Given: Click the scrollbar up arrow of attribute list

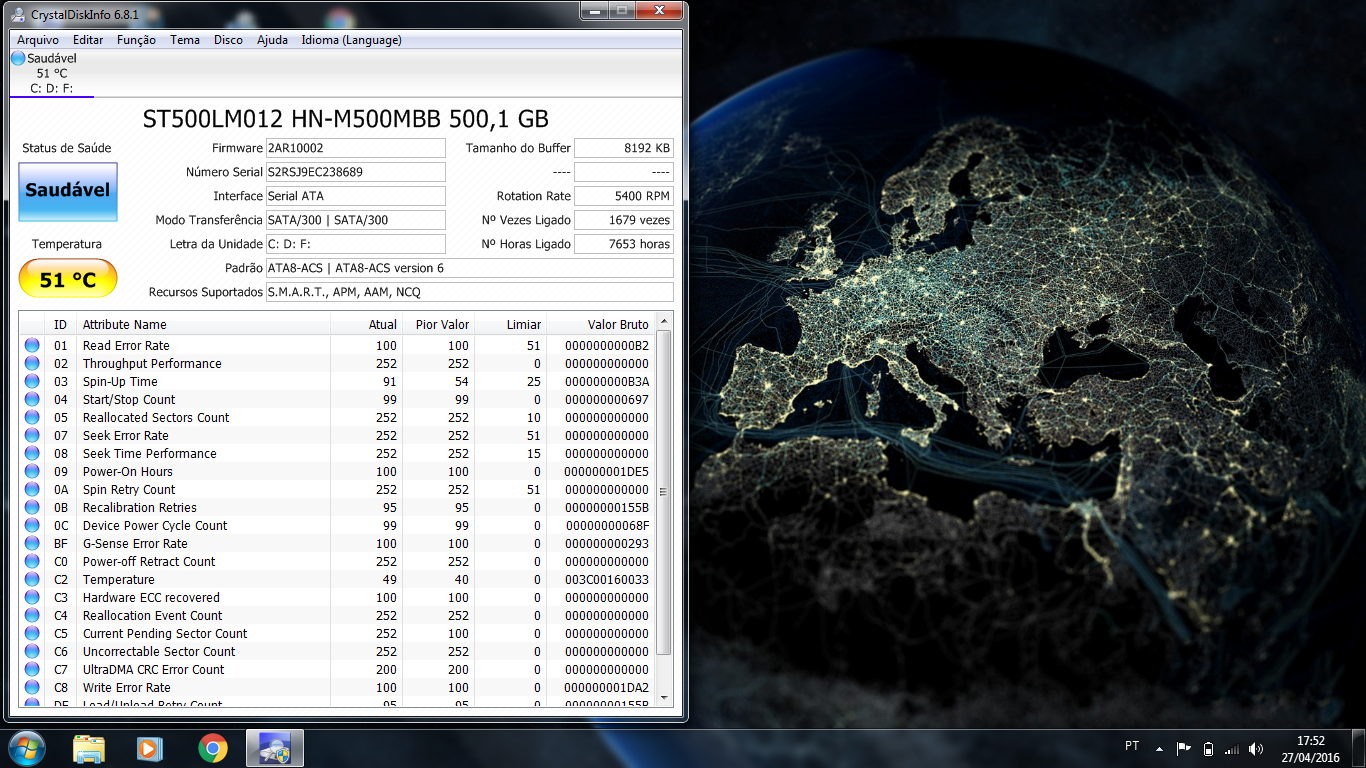Looking at the screenshot, I should [664, 321].
